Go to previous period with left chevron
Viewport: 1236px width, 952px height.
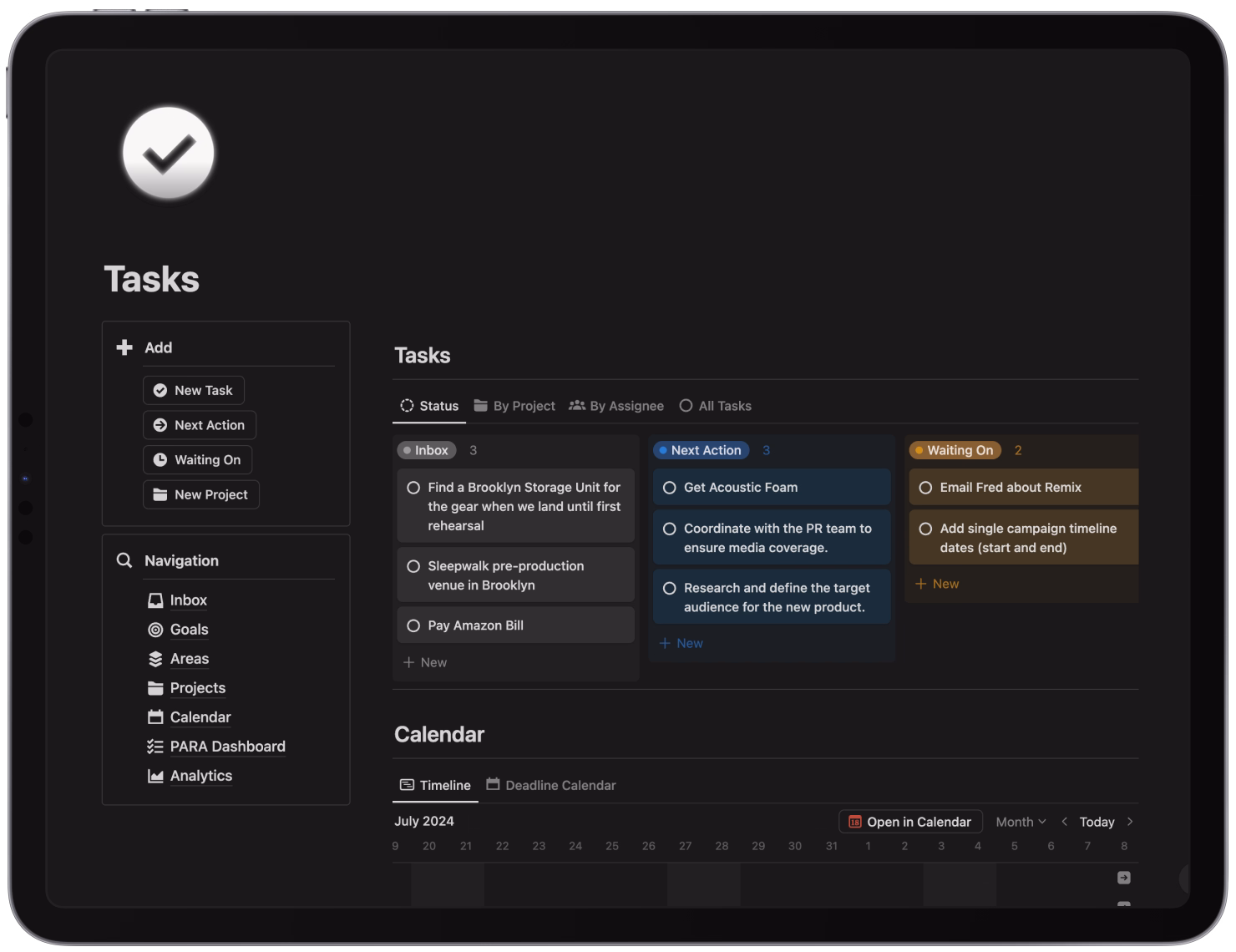coord(1064,822)
